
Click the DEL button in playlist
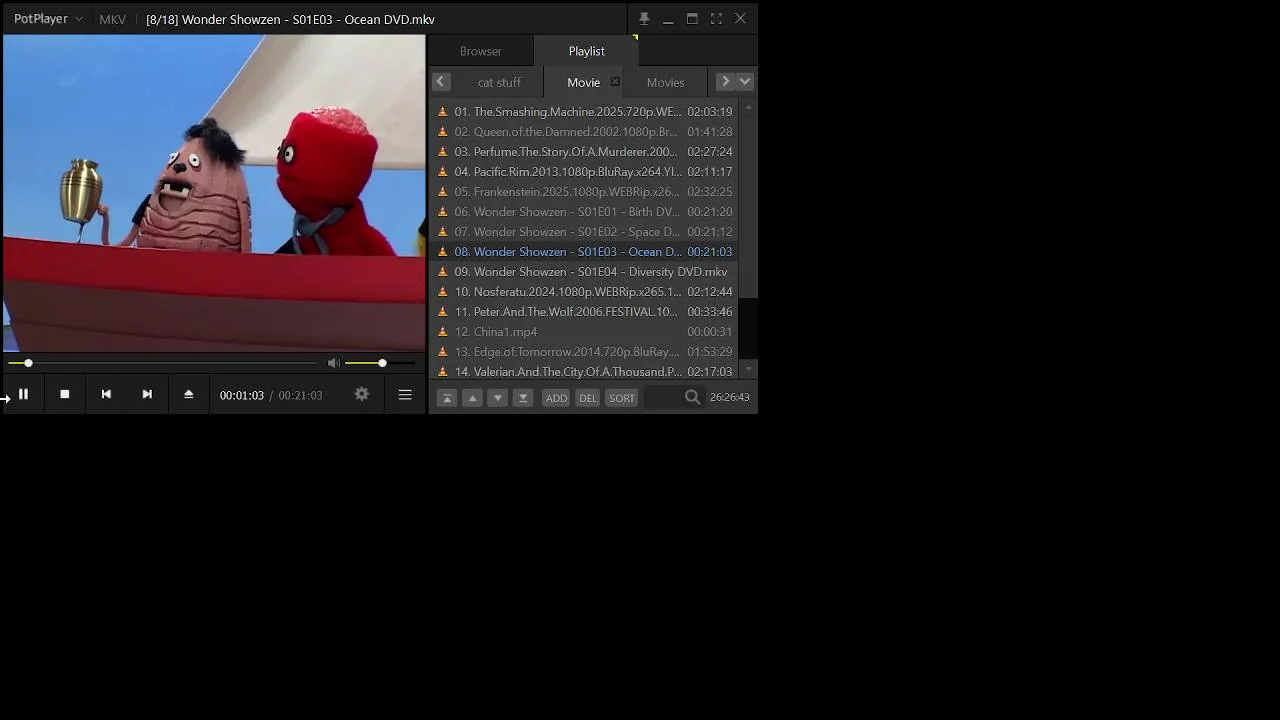(588, 398)
